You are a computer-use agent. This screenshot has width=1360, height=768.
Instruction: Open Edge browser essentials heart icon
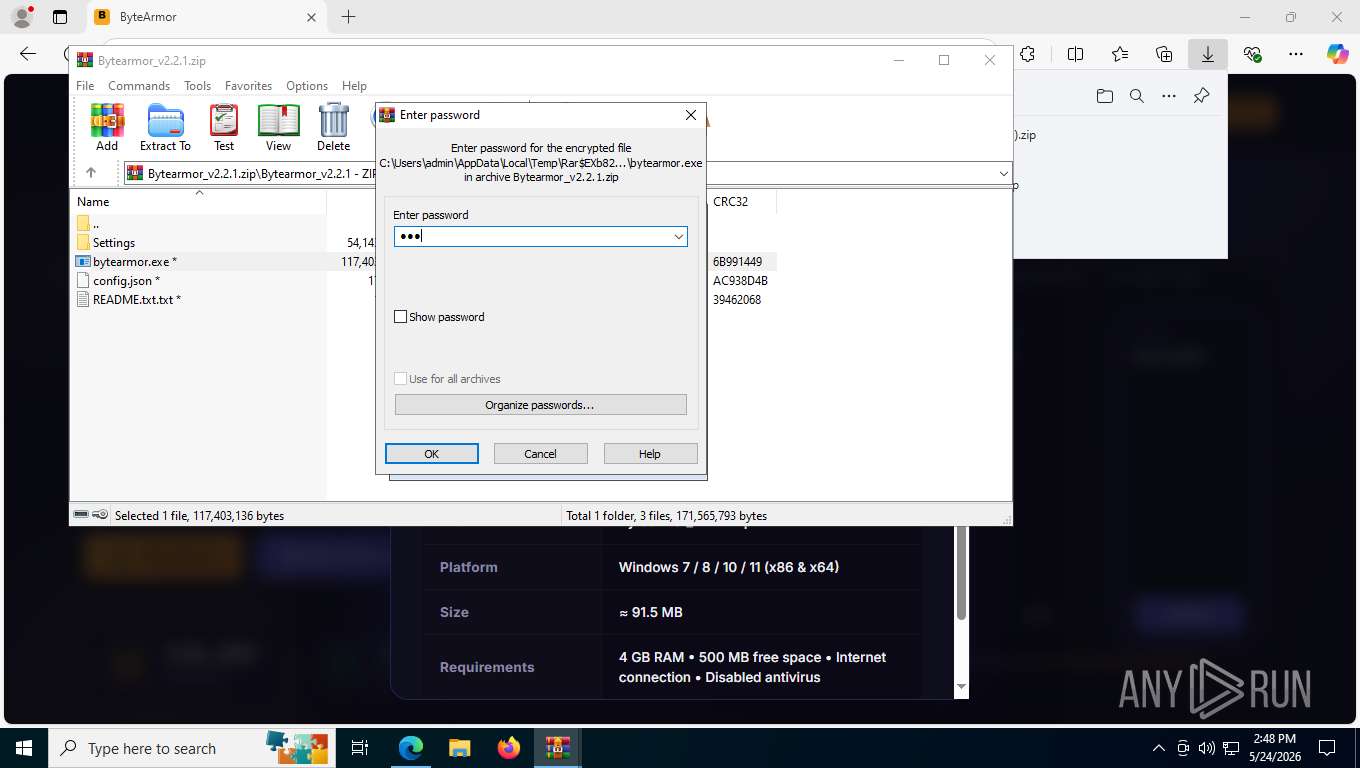1252,54
